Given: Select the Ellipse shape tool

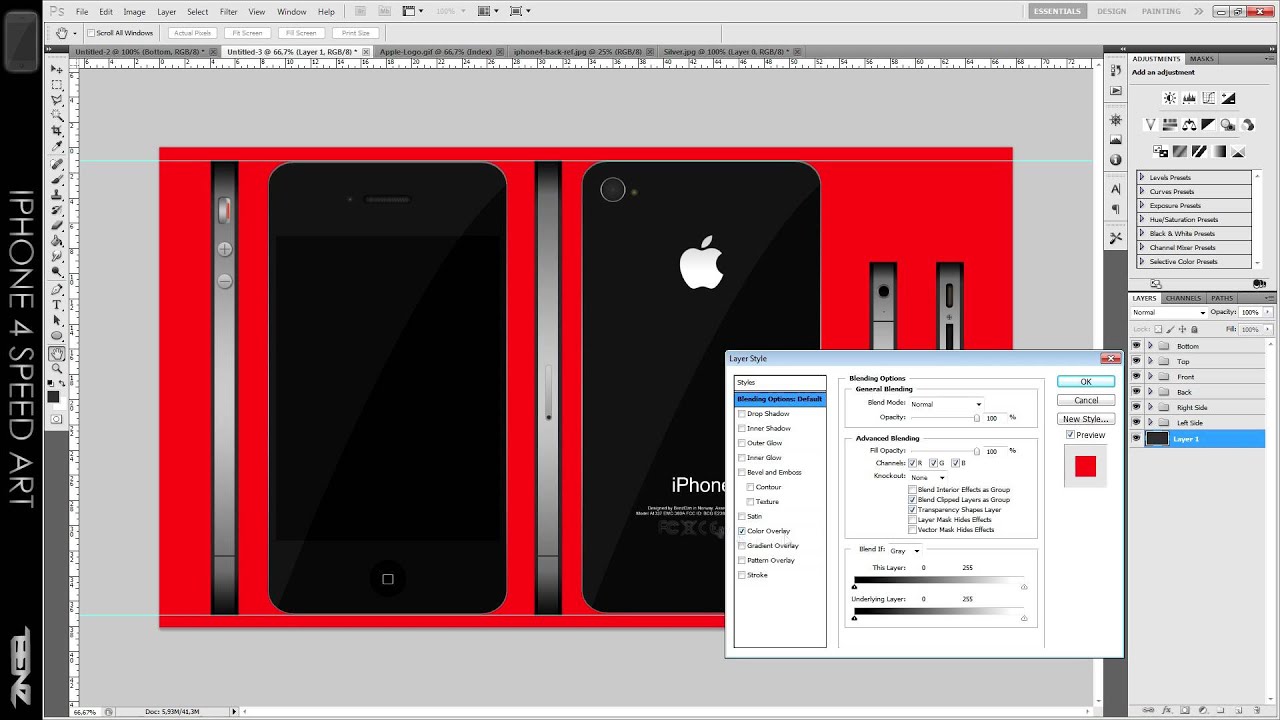Looking at the screenshot, I should pyautogui.click(x=57, y=336).
